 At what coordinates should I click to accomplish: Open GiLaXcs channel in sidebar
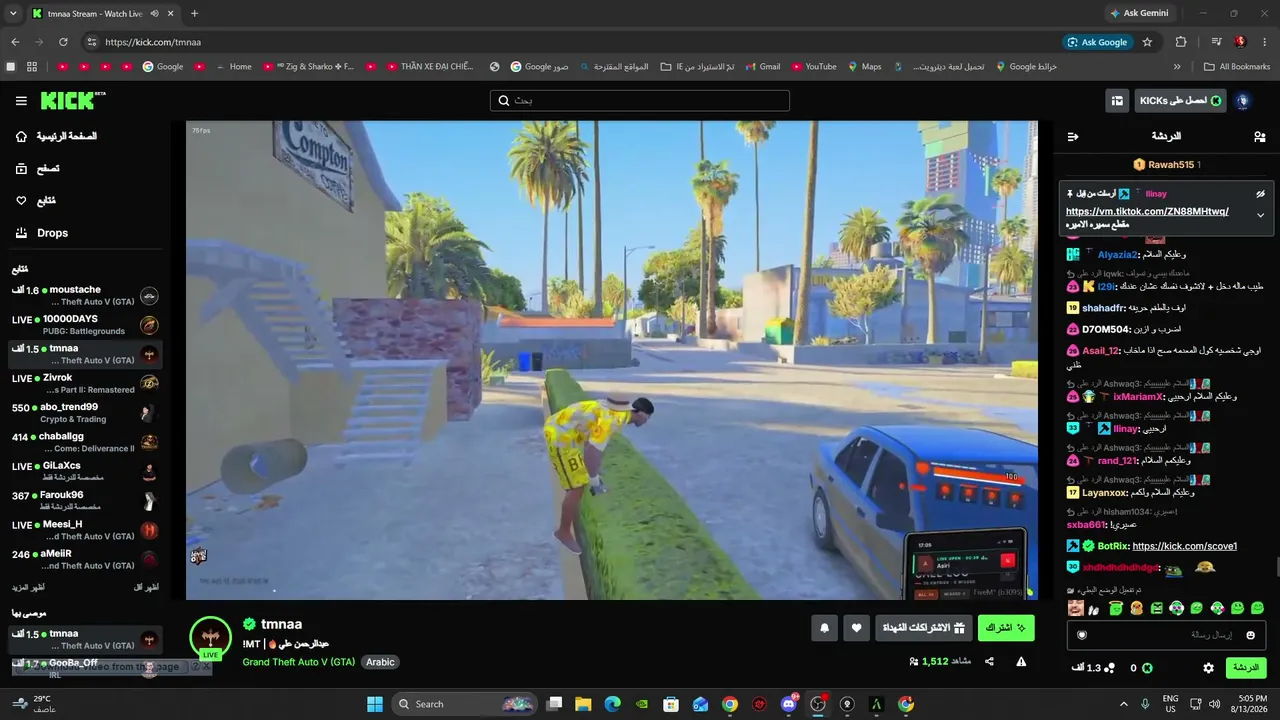pos(85,472)
